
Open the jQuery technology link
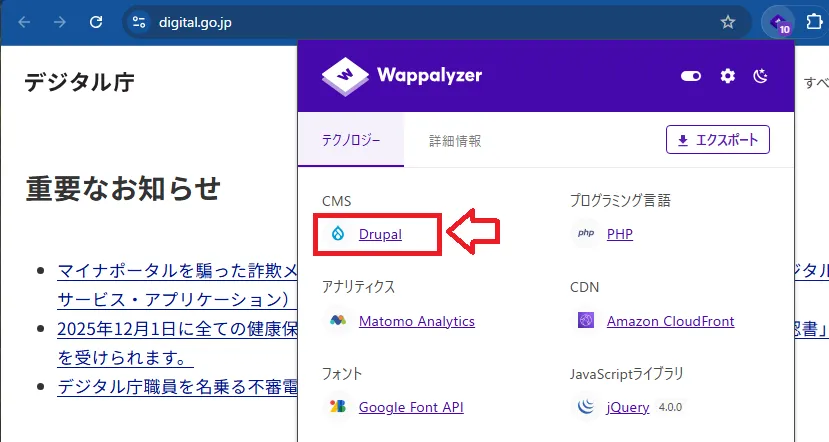tap(628, 407)
